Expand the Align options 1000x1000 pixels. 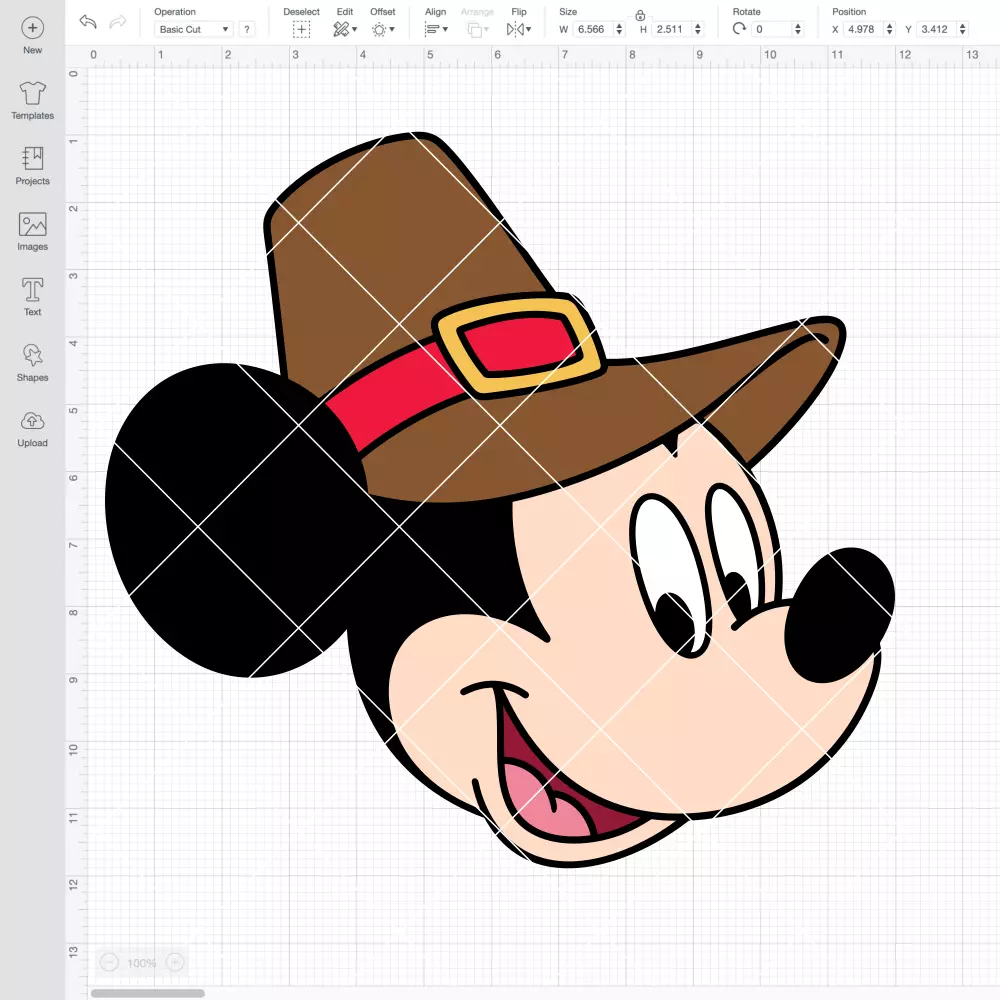(x=436, y=29)
